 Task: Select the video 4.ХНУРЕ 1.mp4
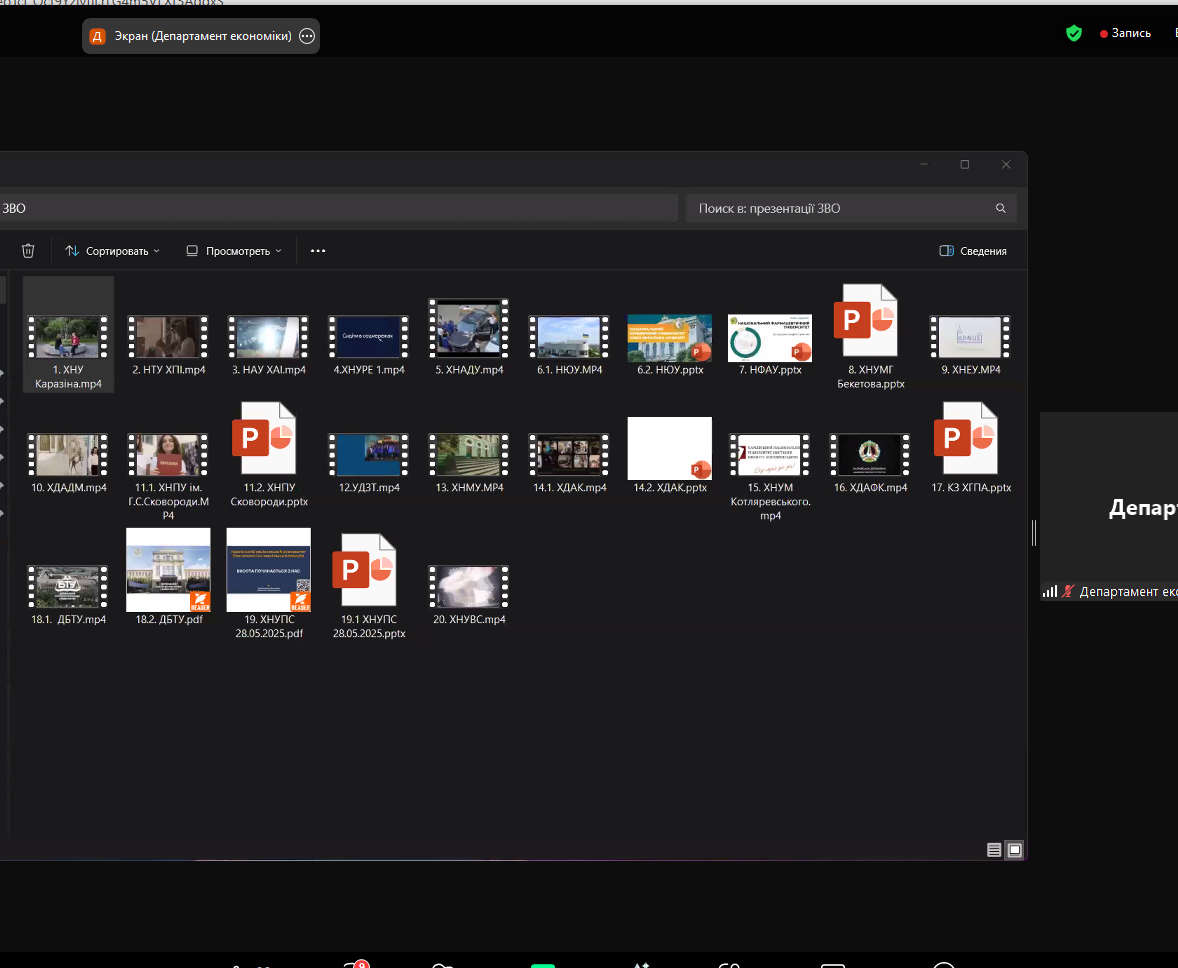click(x=368, y=344)
